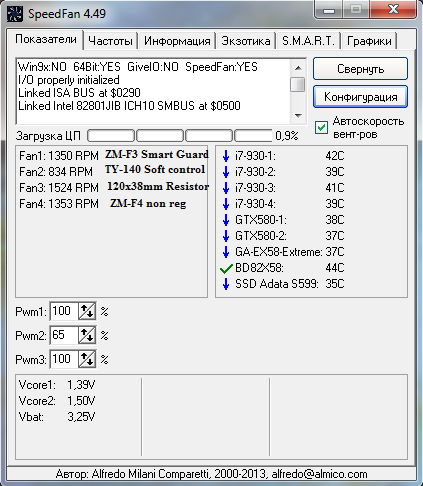Click the down arrow icon beside GTX580-1

coord(226,220)
